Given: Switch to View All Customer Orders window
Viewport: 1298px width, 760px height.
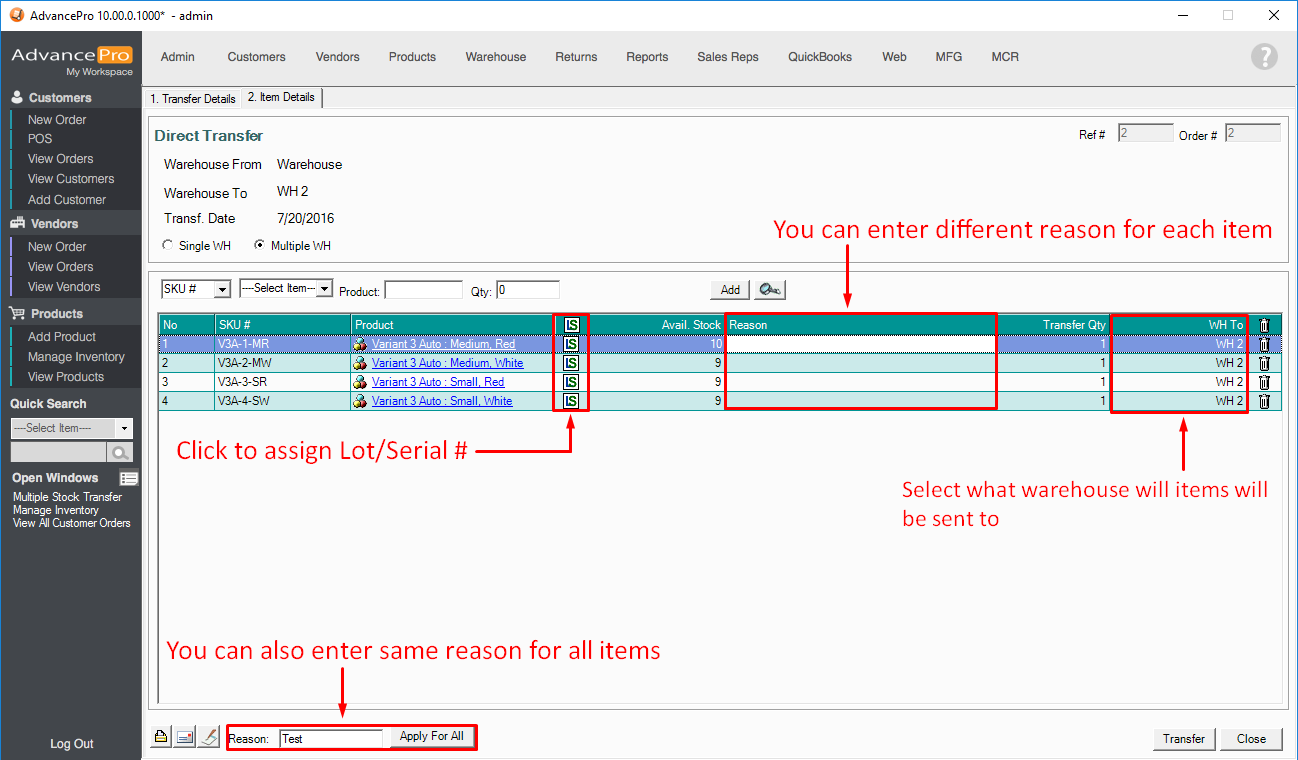Looking at the screenshot, I should [x=71, y=523].
